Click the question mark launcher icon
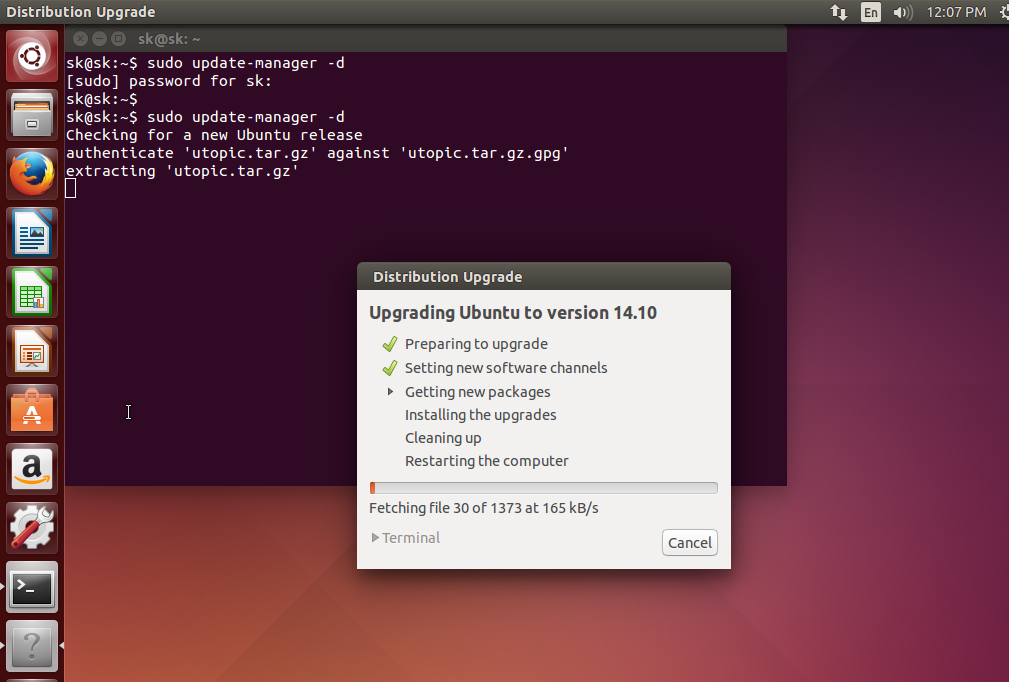 click(x=32, y=646)
